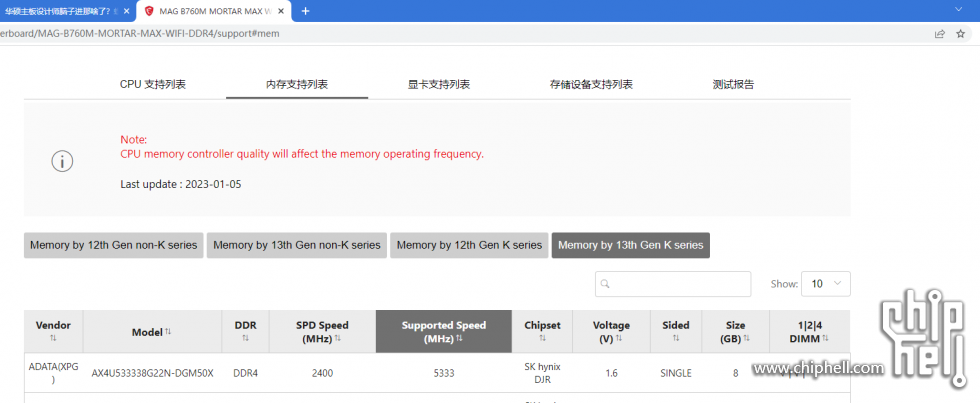Open the Show 10 rows dropdown
The image size is (980, 403).
click(x=826, y=284)
